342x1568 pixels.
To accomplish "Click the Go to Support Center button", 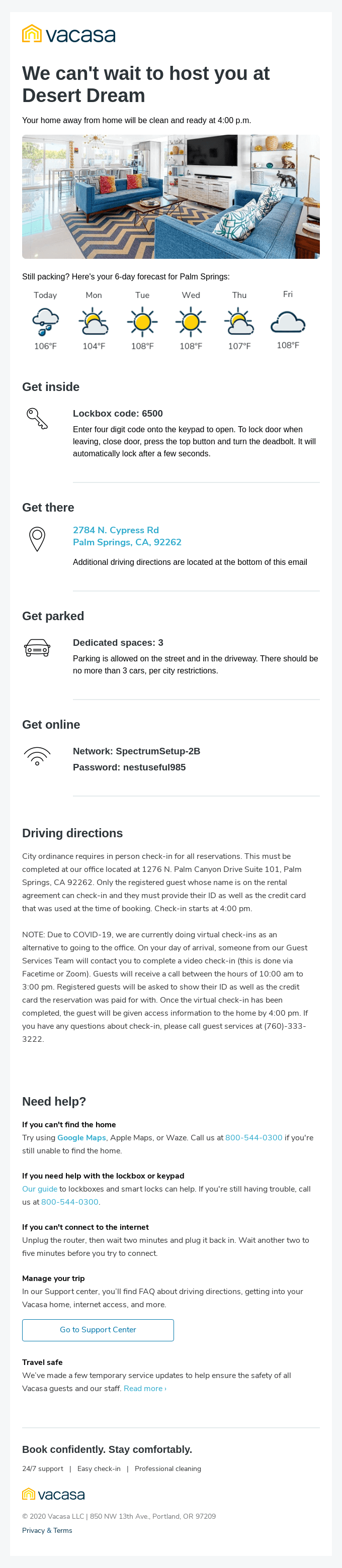I will pyautogui.click(x=98, y=1330).
